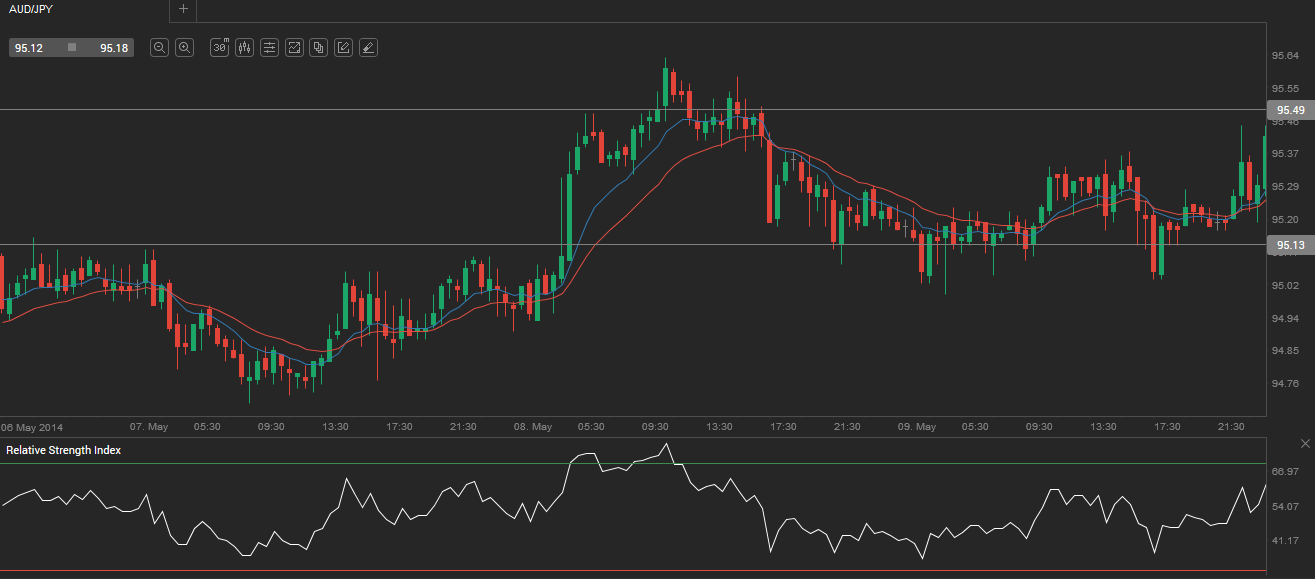1315x579 pixels.
Task: Click the 95.12 sell price
Action: [x=29, y=47]
